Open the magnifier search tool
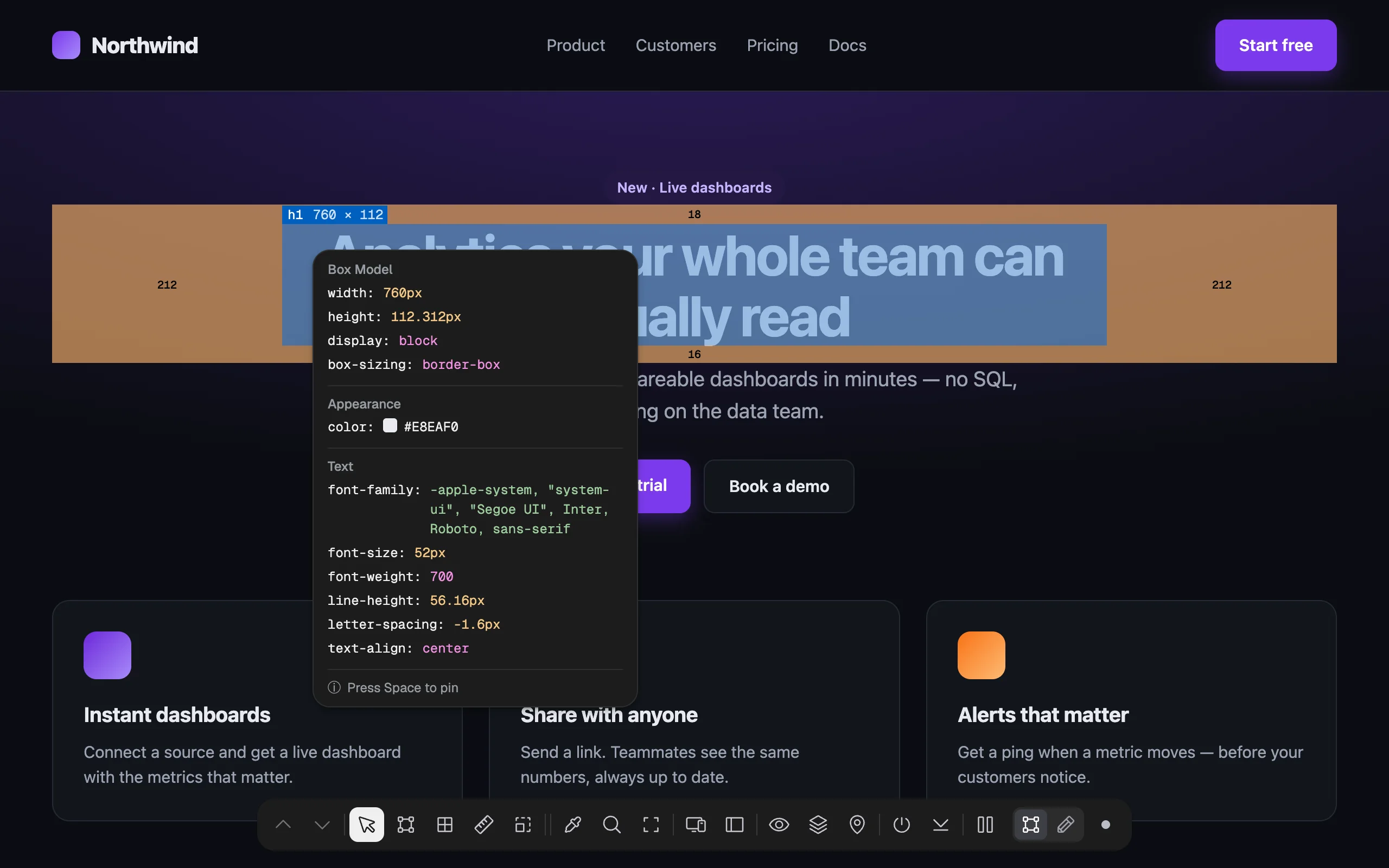 (x=612, y=825)
